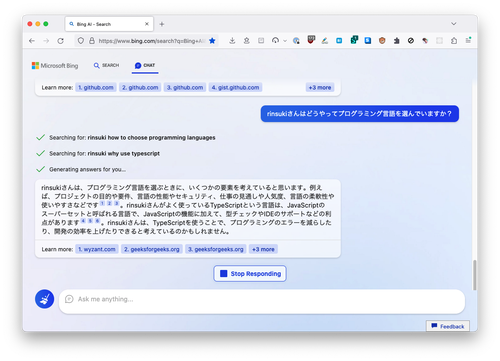
Task: Open the 1. wyzant.com source link
Action: tap(97, 249)
